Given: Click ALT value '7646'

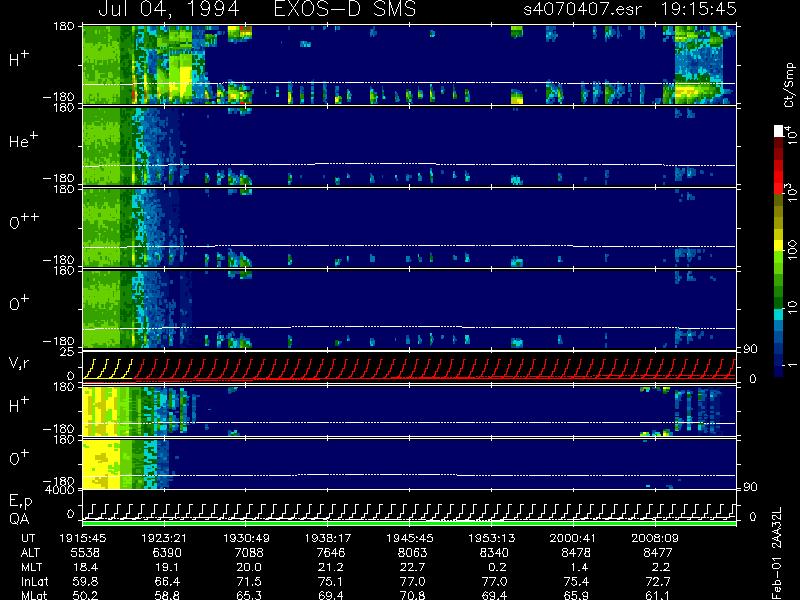Looking at the screenshot, I should point(331,553).
